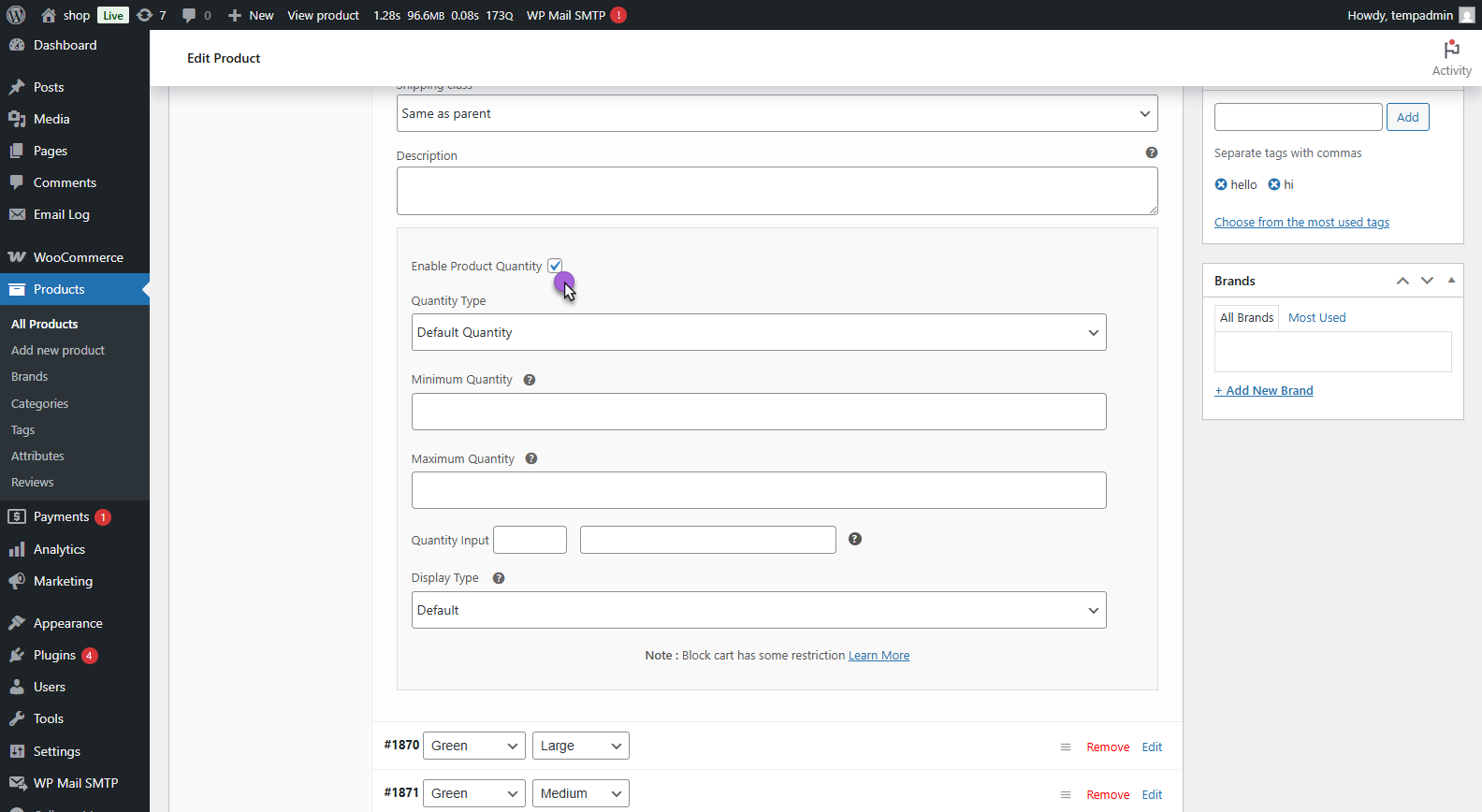Open WooCommerce in sidebar menu
This screenshot has width=1482, height=812.
click(78, 257)
